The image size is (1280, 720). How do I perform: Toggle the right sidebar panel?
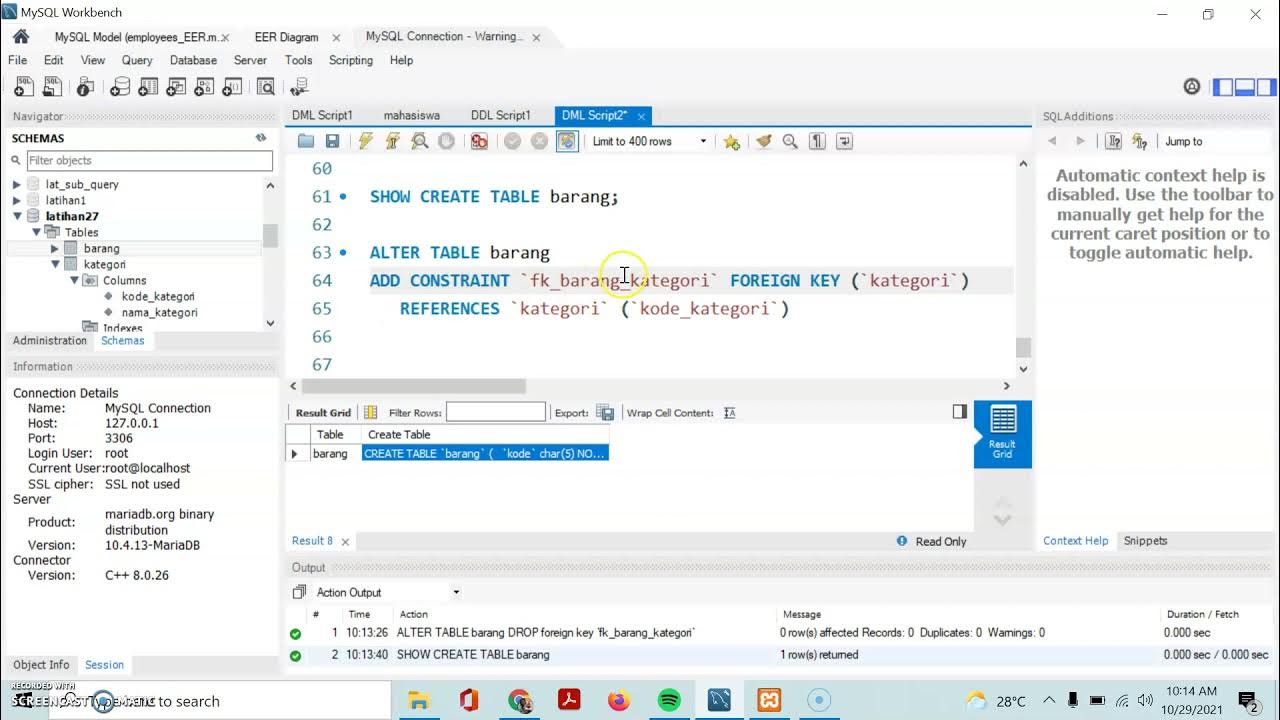coord(1266,87)
